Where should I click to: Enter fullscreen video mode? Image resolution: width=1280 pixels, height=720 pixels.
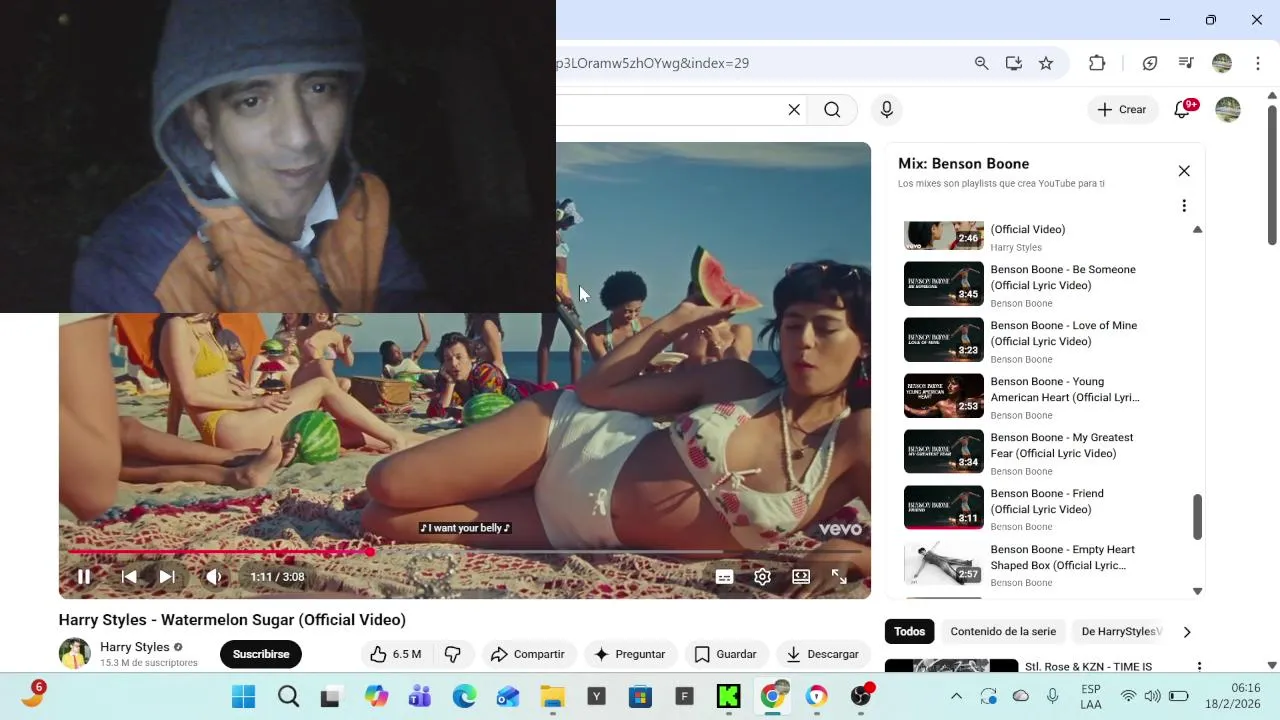(x=839, y=577)
